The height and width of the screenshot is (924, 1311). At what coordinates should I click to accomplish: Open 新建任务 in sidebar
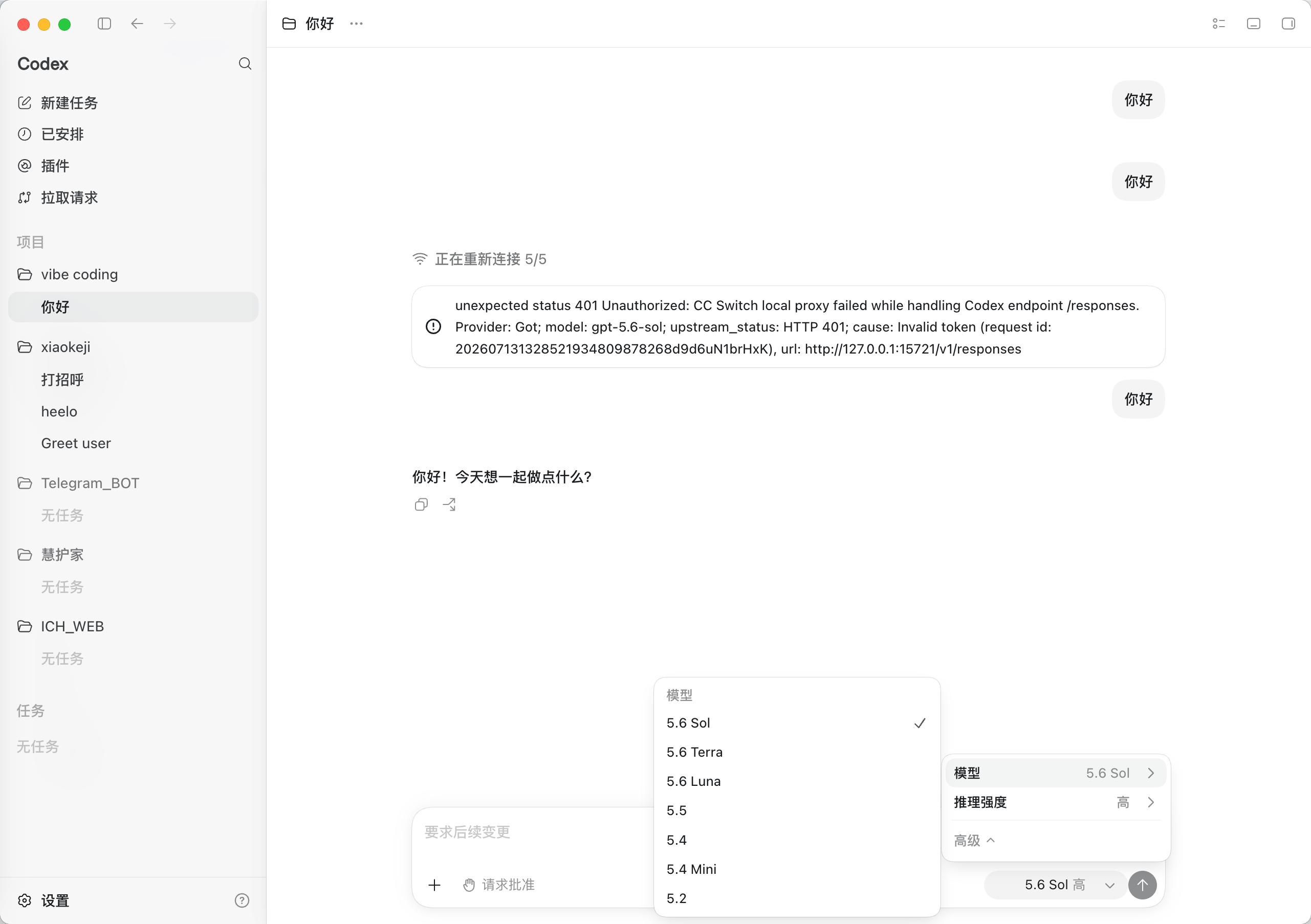pos(133,103)
